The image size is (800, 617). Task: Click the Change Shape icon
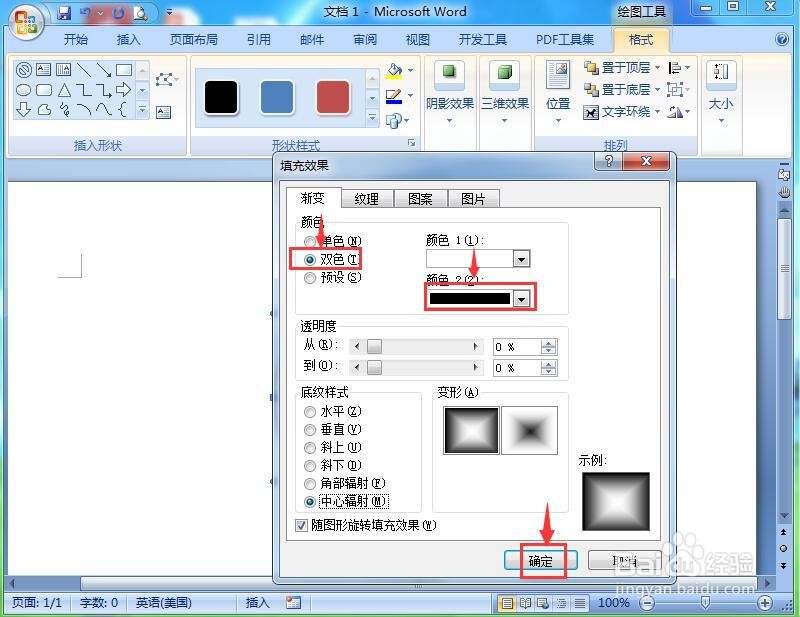(394, 120)
